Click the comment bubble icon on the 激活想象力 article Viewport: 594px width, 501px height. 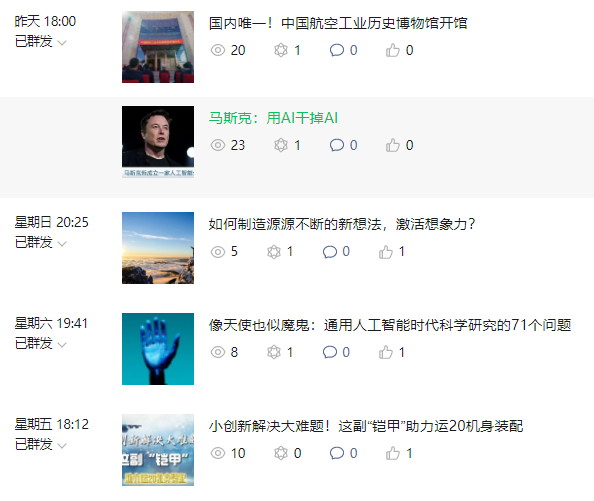pyautogui.click(x=330, y=252)
